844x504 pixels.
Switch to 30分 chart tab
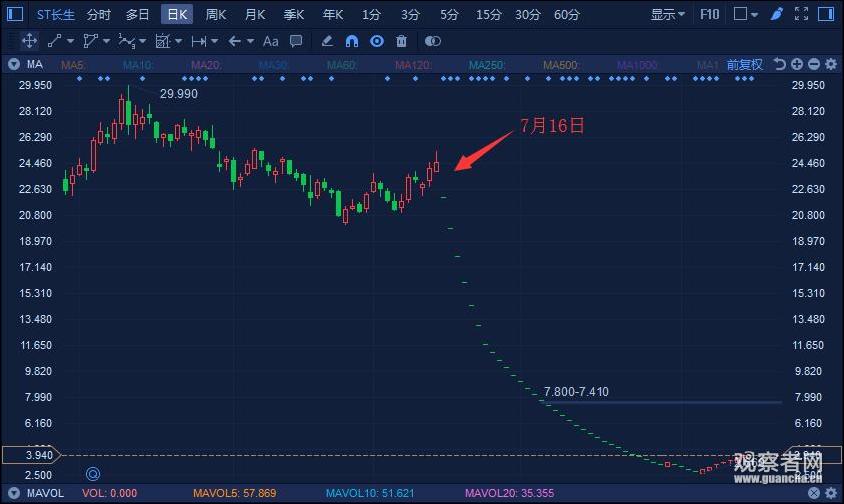point(528,15)
